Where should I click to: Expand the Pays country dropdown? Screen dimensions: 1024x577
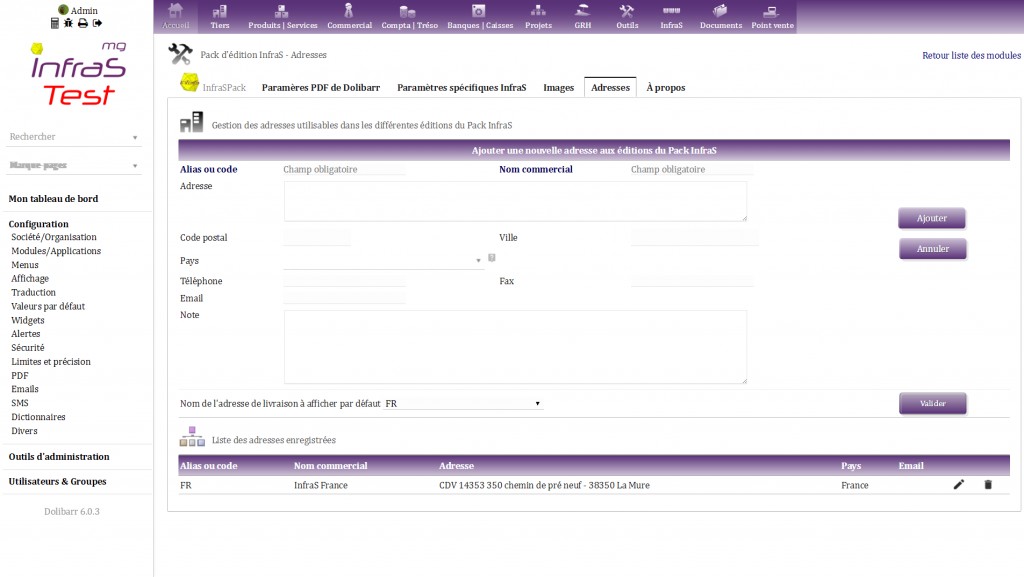(384, 261)
